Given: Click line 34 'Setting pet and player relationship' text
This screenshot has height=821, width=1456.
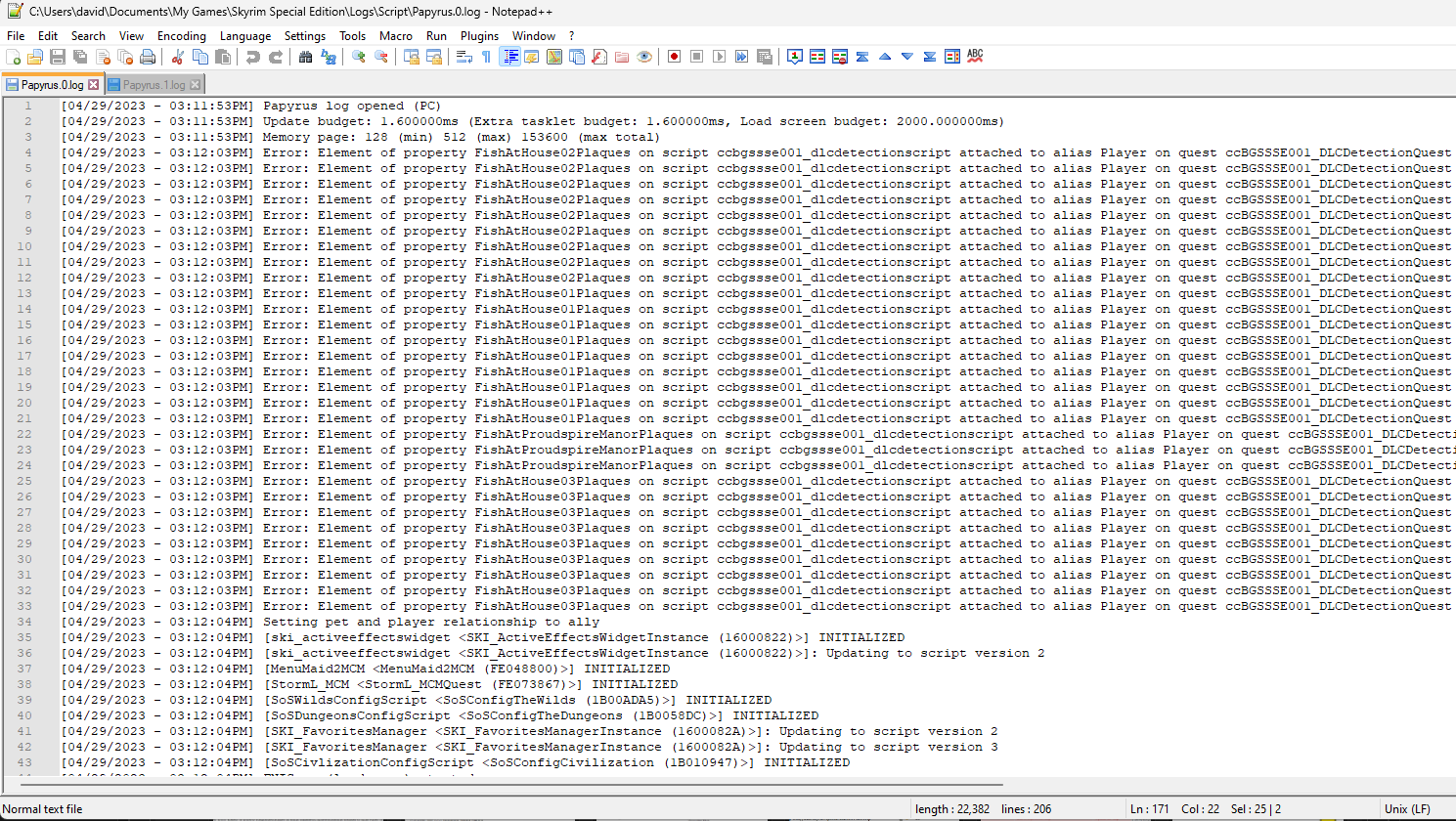Looking at the screenshot, I should coord(431,622).
